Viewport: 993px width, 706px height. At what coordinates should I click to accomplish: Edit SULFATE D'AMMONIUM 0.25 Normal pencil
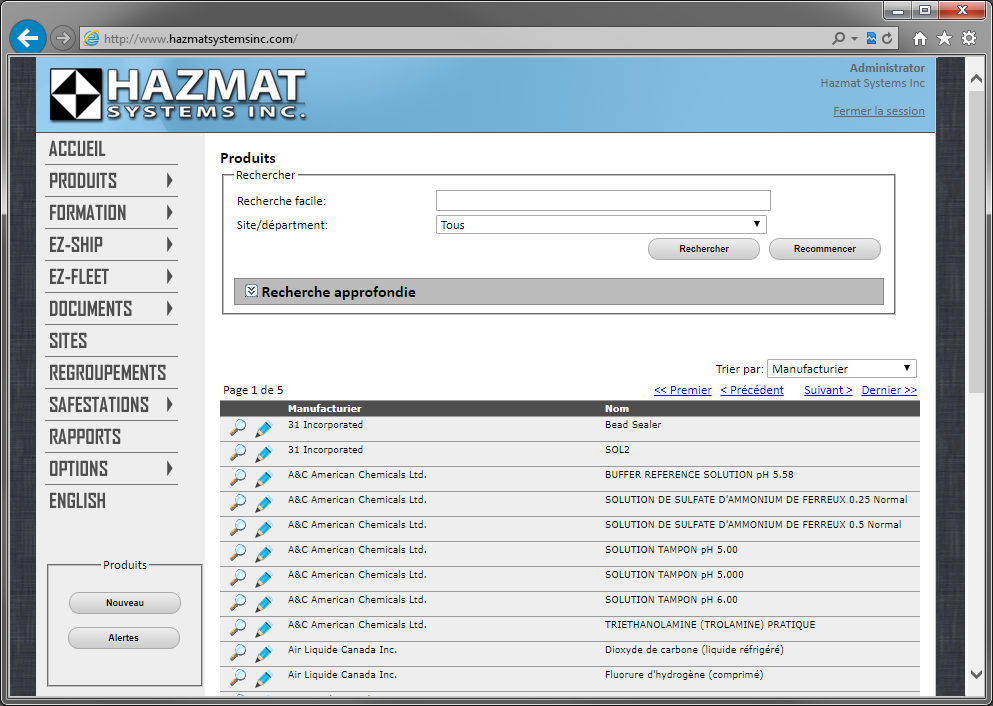click(263, 504)
